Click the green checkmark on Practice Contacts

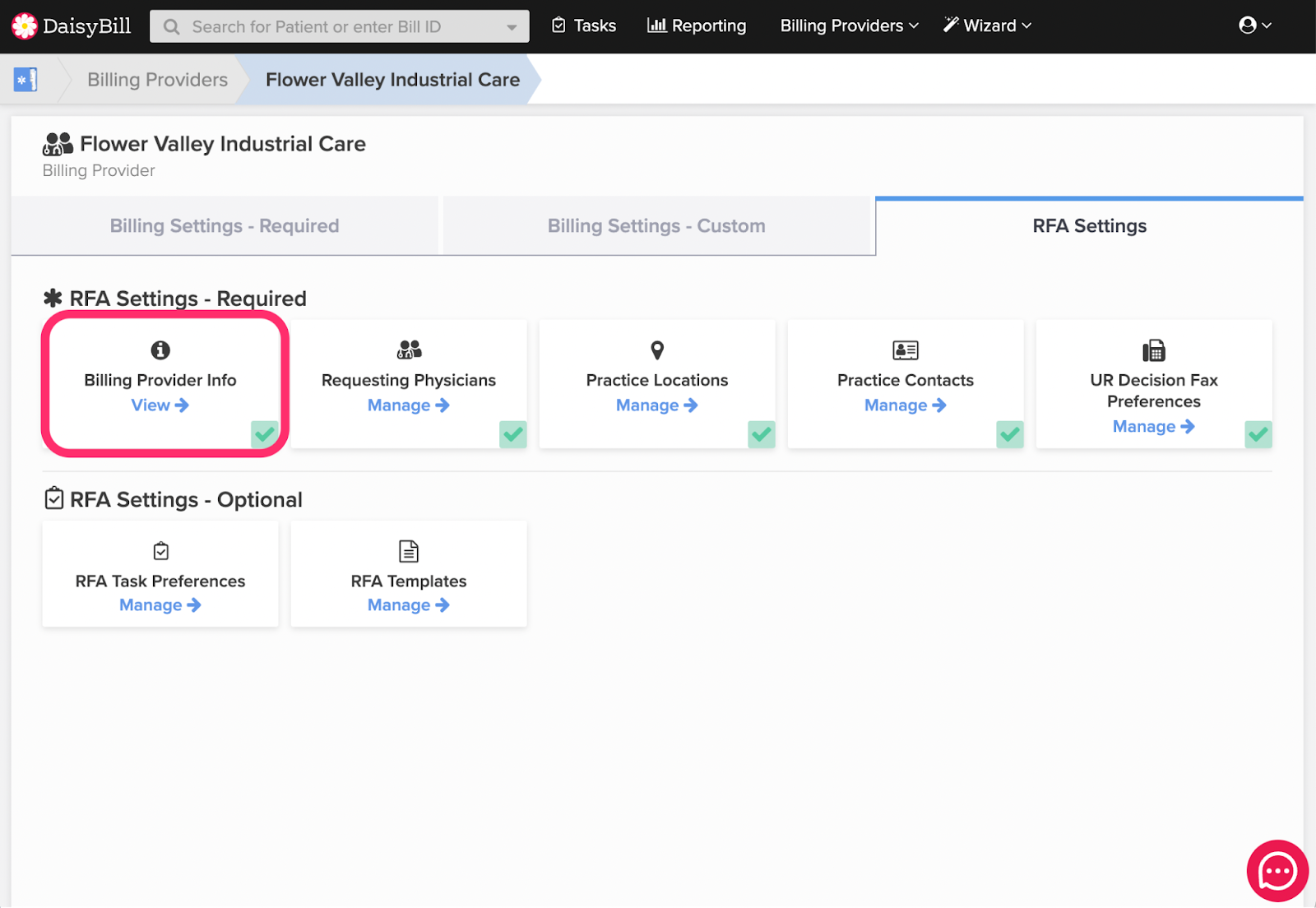click(1010, 434)
